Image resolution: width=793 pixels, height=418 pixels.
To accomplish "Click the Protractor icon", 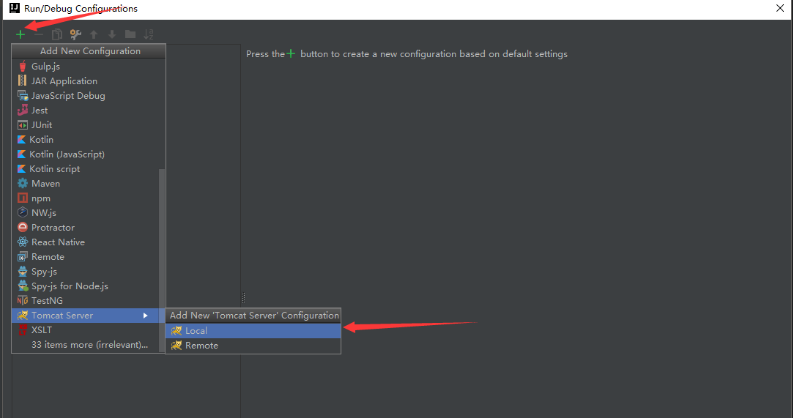I will coord(22,227).
